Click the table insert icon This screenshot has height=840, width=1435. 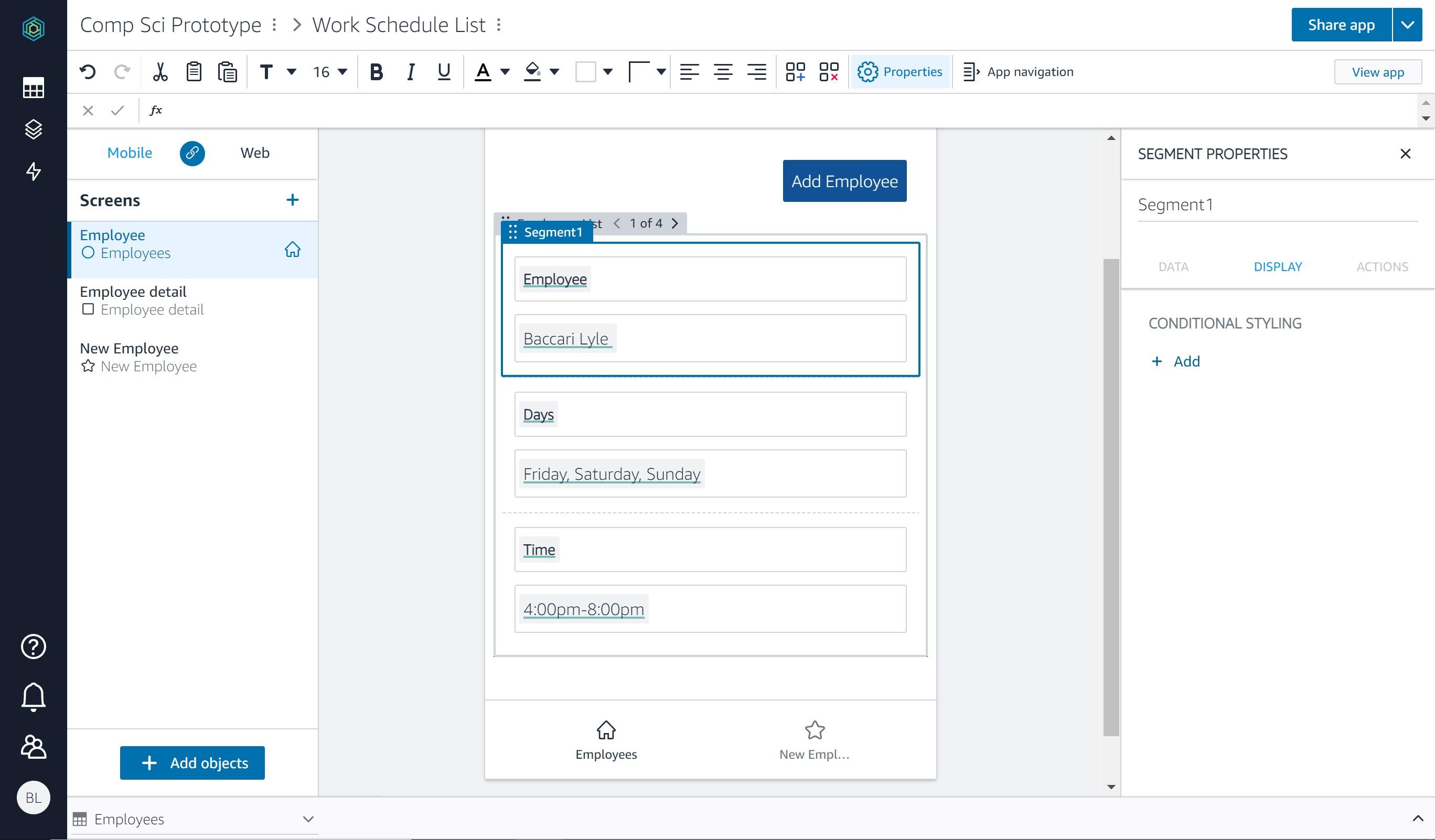coord(796,71)
